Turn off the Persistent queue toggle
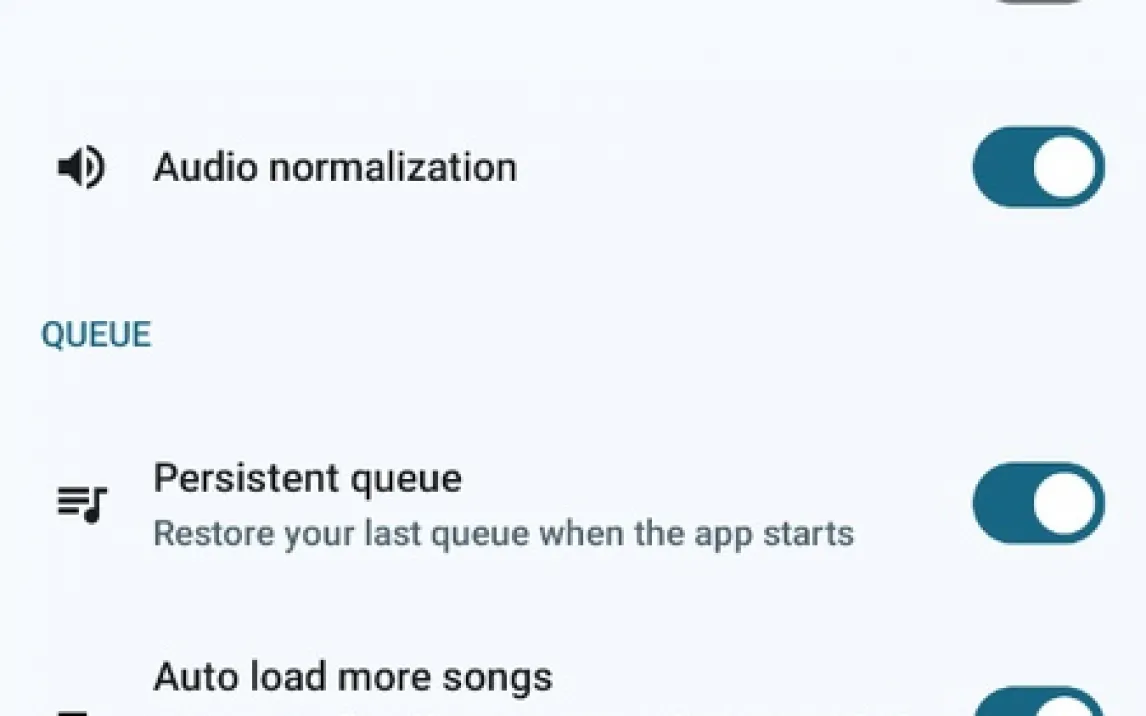Screen dimensions: 1146x716 pyautogui.click(x=1038, y=503)
